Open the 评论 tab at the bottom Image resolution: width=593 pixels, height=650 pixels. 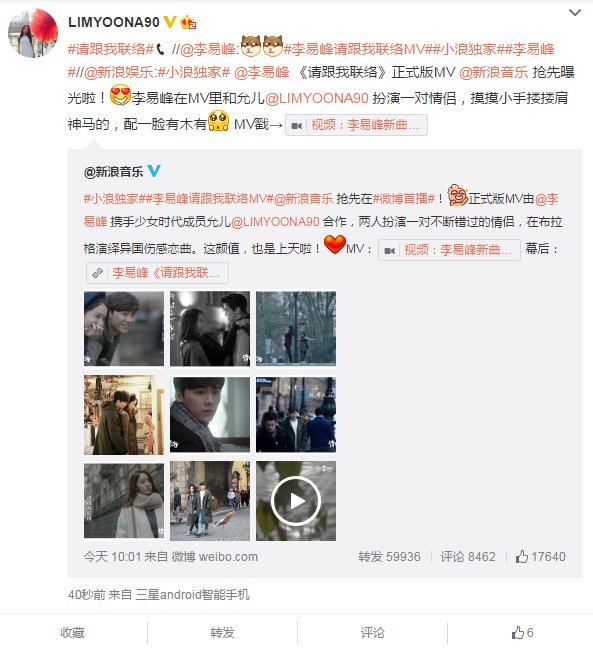[373, 633]
